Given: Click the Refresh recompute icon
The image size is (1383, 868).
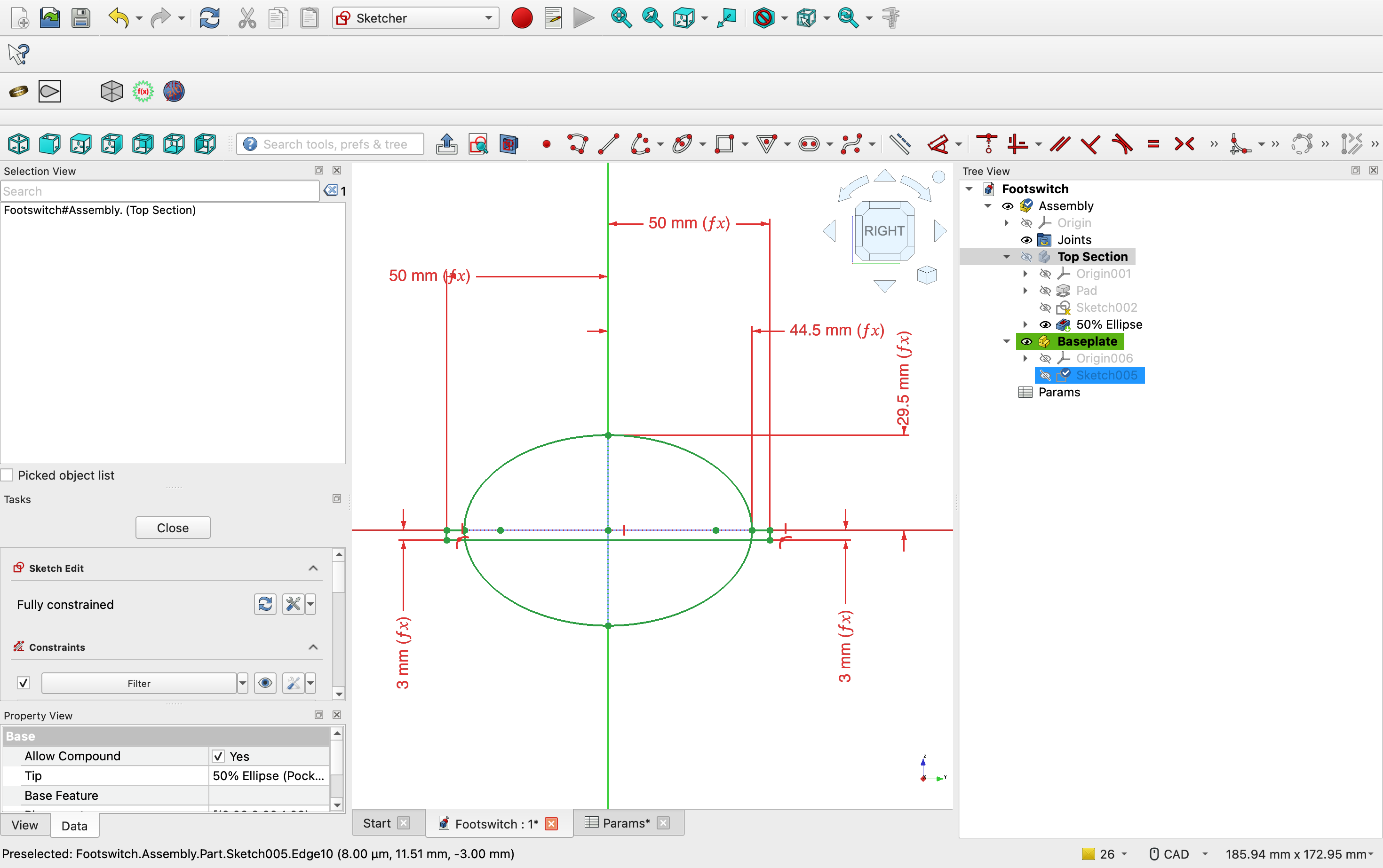Looking at the screenshot, I should tap(210, 18).
